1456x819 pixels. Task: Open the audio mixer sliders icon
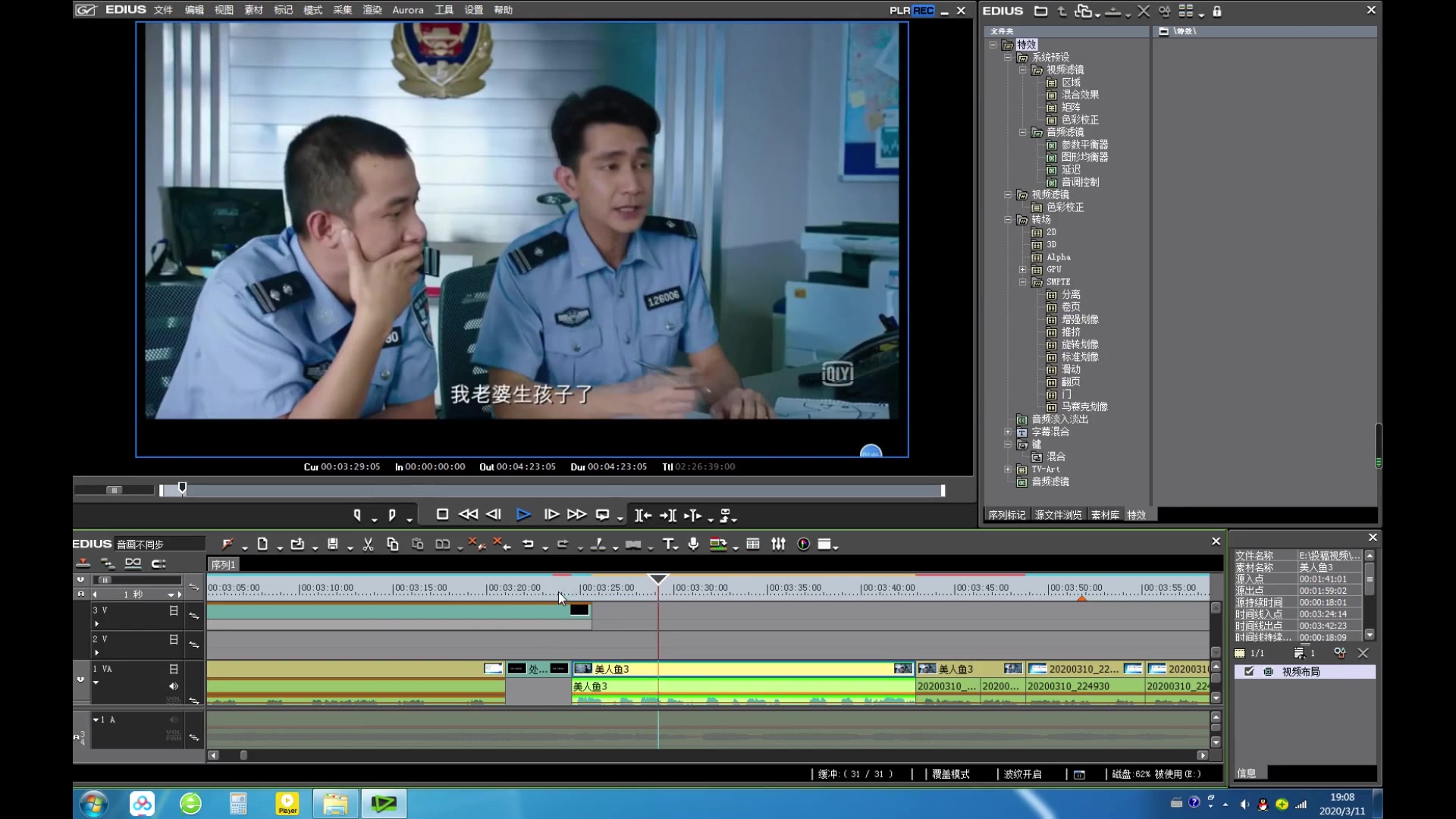point(778,544)
